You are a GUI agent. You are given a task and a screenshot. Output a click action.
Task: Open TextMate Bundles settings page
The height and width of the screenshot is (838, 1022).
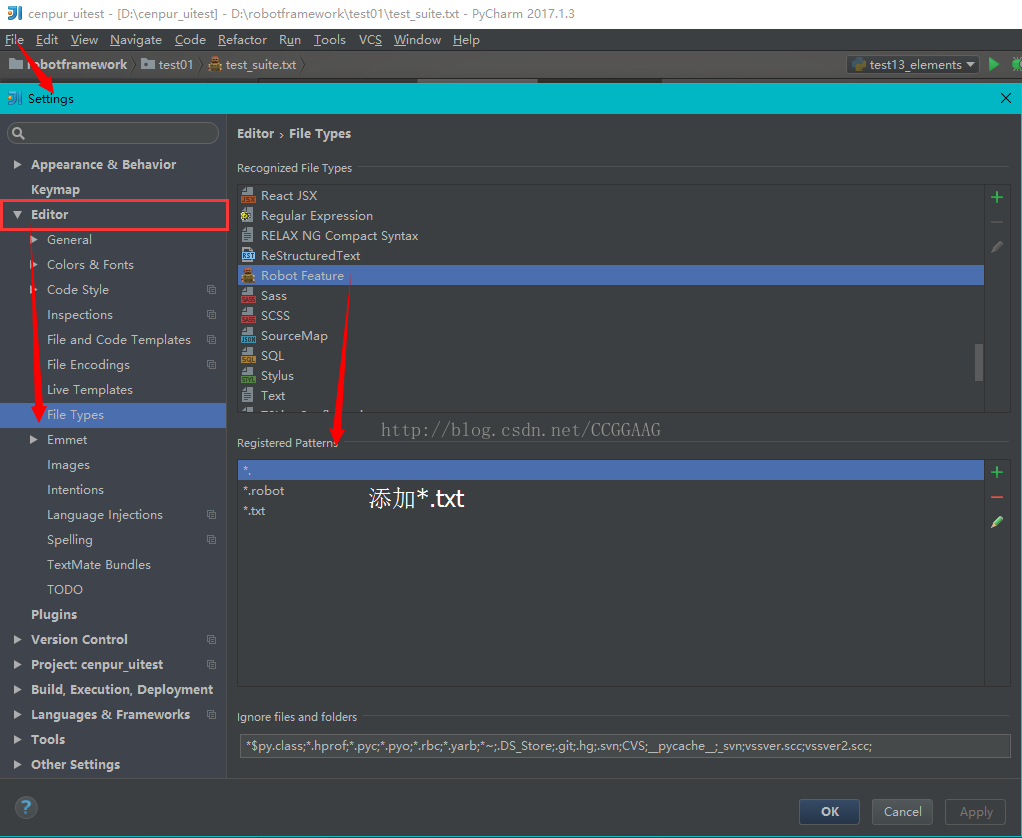click(x=98, y=564)
